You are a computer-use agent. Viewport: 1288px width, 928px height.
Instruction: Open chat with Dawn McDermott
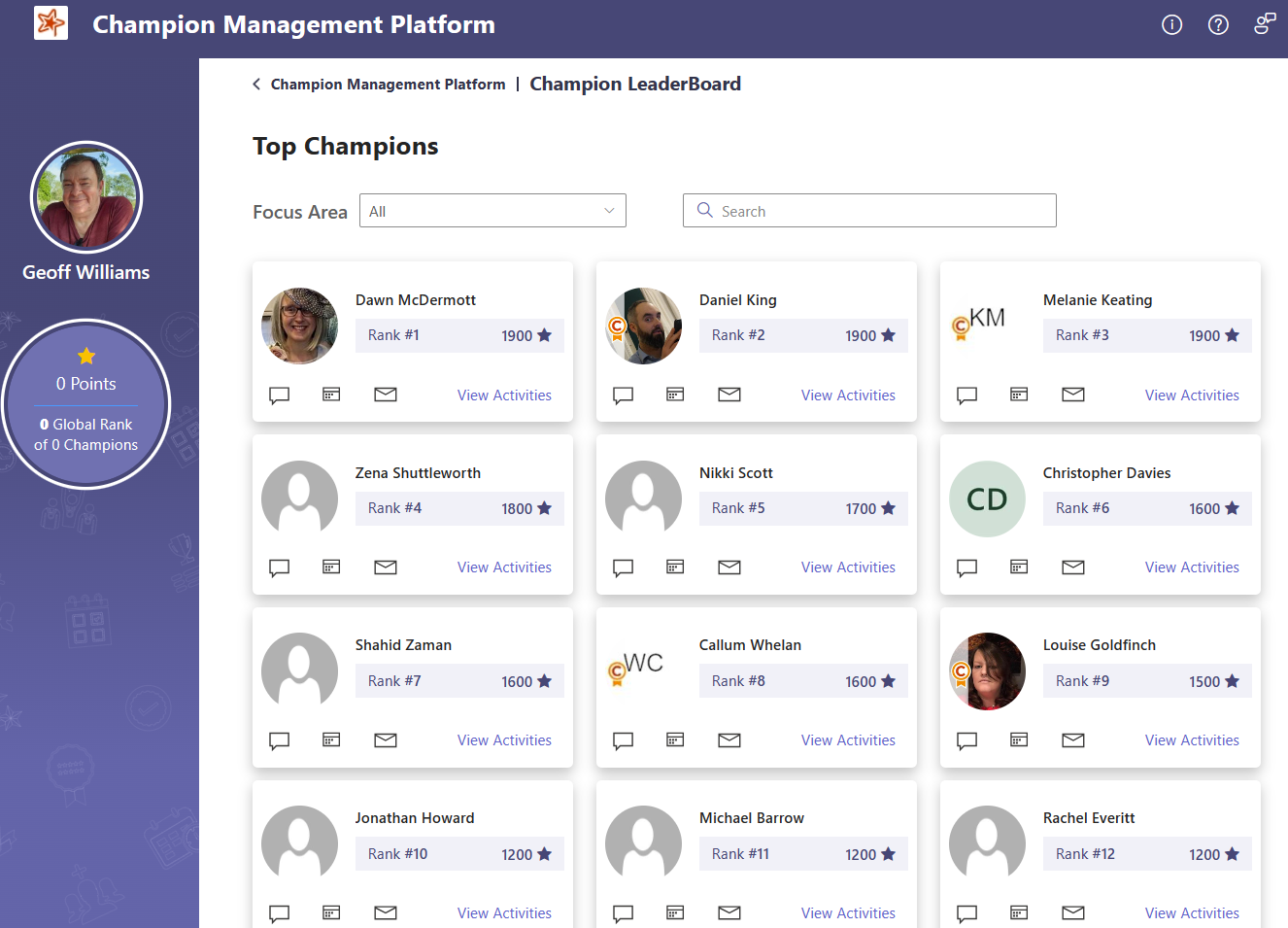coord(279,395)
